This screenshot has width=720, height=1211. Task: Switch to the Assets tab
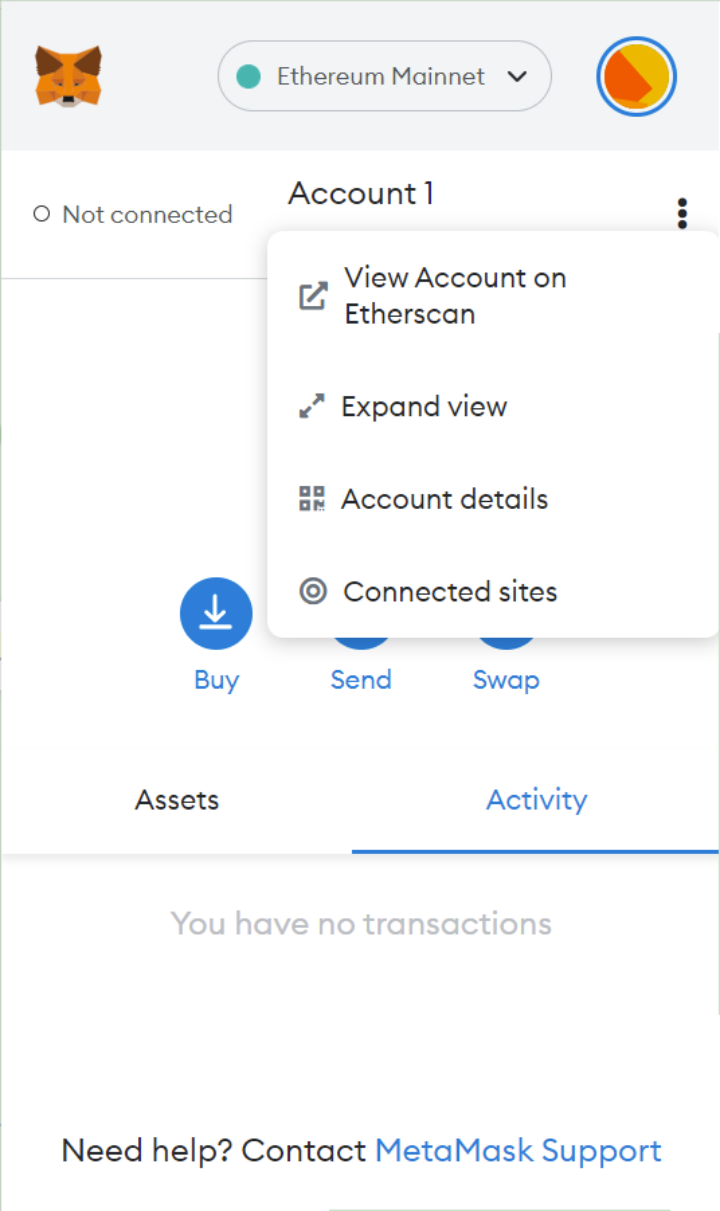click(x=177, y=800)
